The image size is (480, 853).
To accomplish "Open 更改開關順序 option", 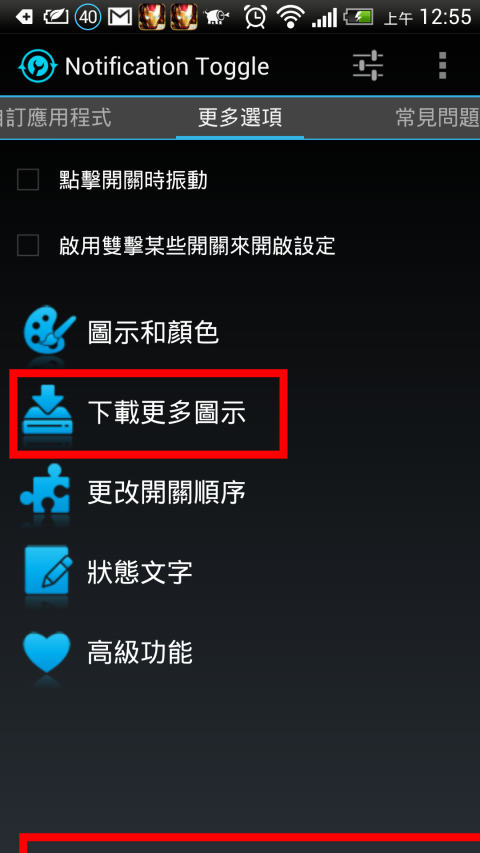I will (167, 492).
